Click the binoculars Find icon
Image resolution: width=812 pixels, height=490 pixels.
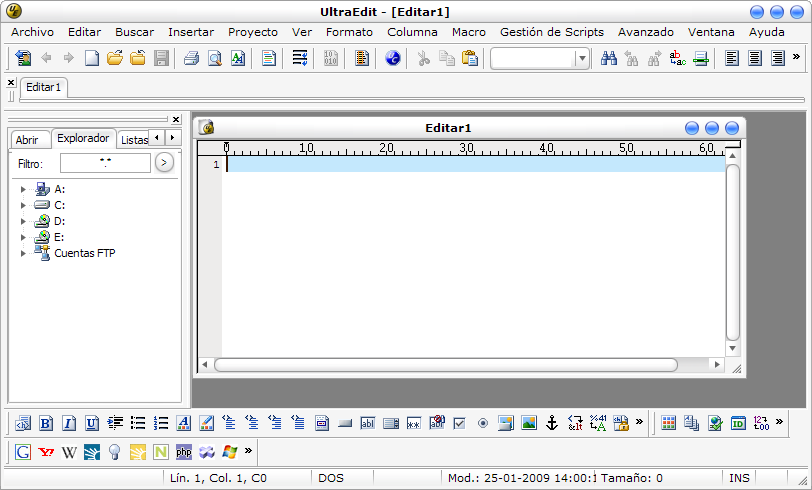coord(608,59)
